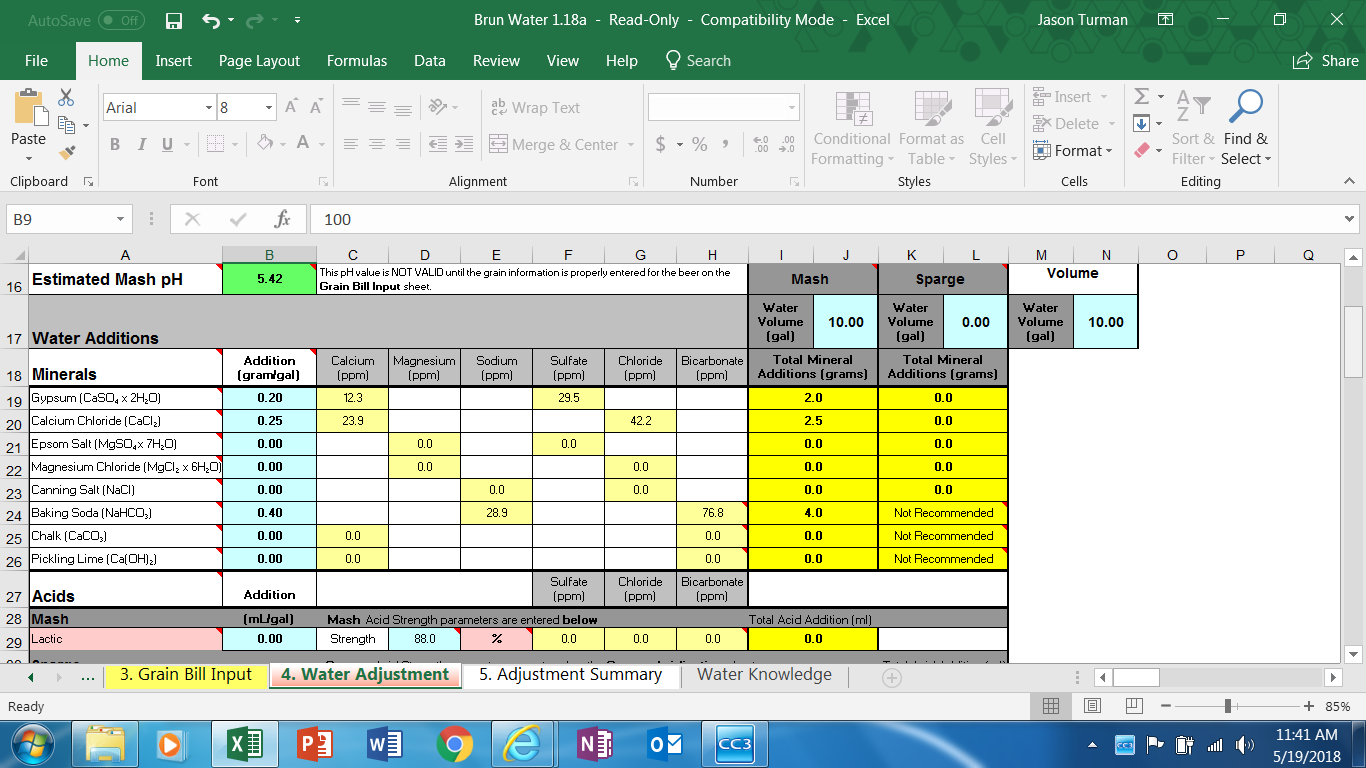
Task: Click Percent Style icon
Action: 699,145
